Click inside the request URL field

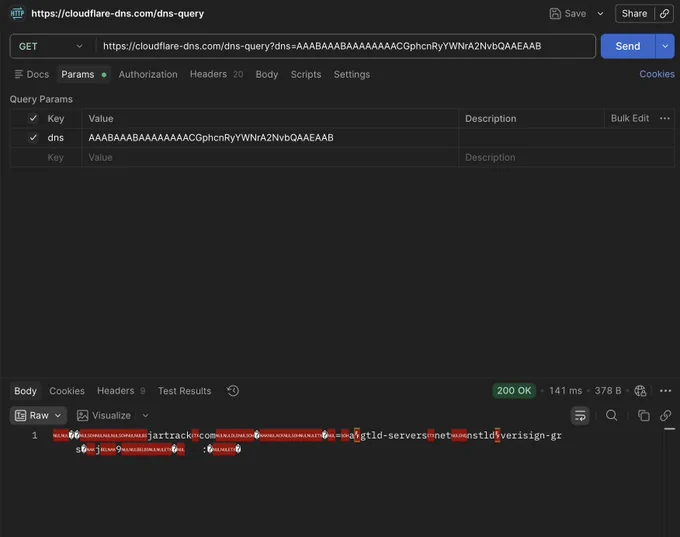[345, 46]
